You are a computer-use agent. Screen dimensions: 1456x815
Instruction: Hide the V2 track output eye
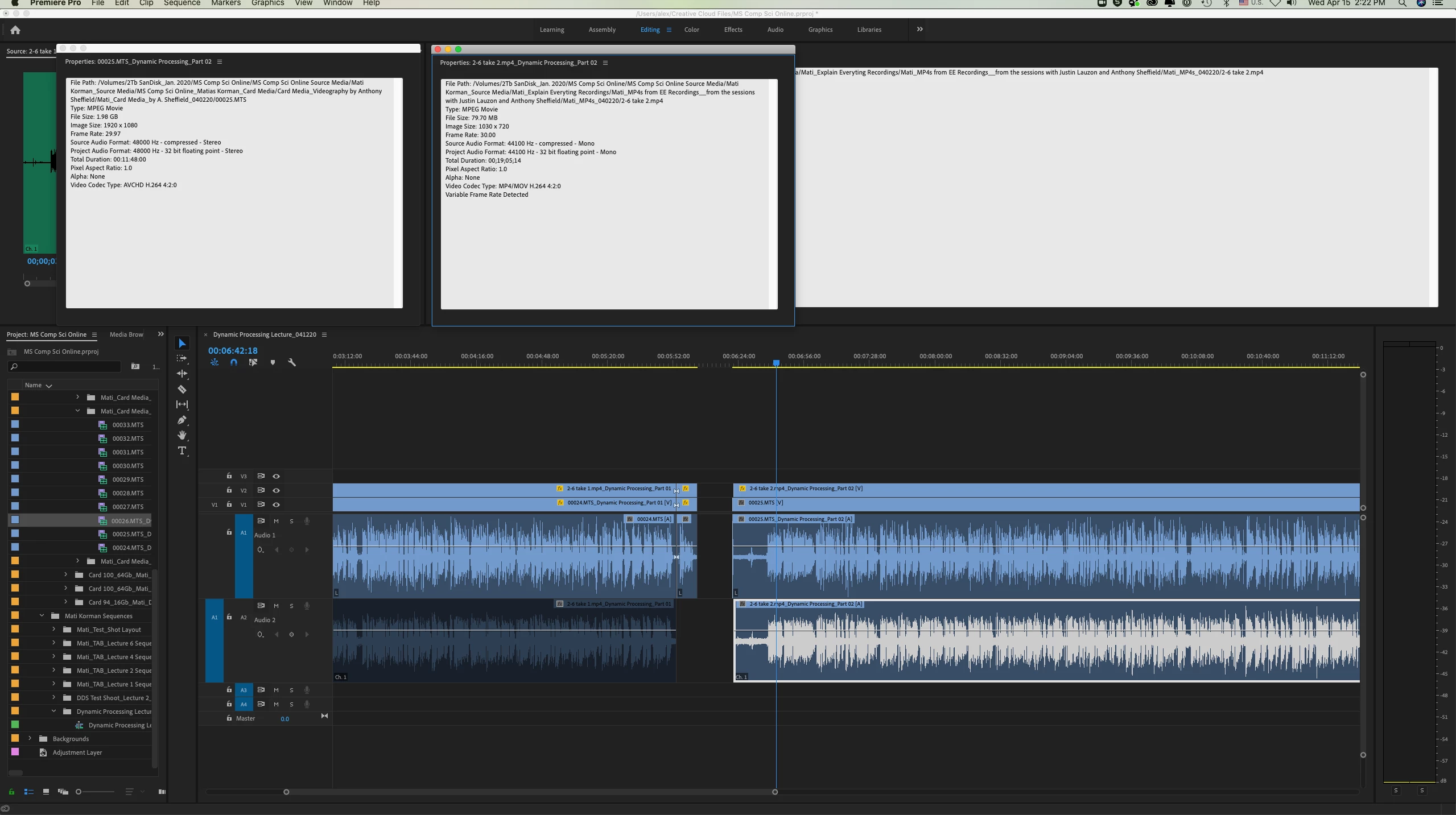point(276,490)
